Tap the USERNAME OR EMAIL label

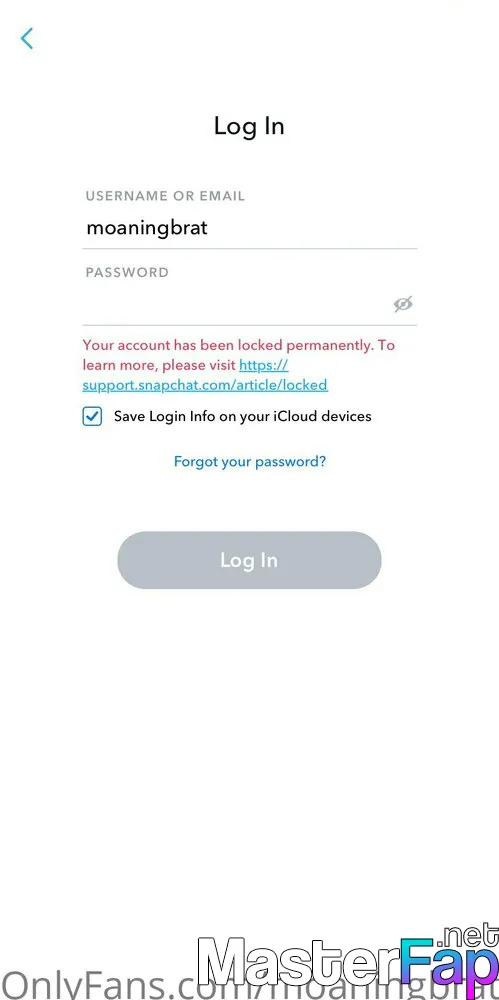(x=165, y=196)
